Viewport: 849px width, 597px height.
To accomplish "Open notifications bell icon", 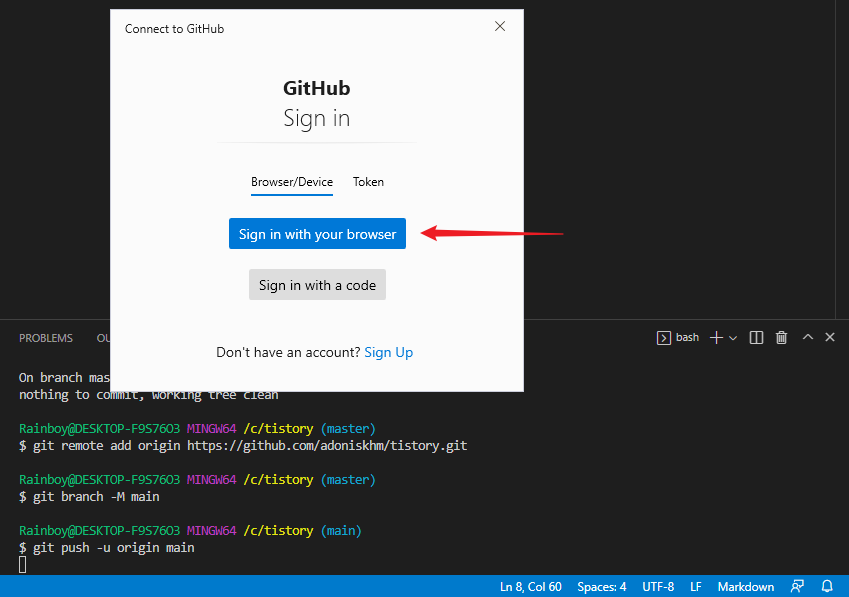I will point(827,586).
